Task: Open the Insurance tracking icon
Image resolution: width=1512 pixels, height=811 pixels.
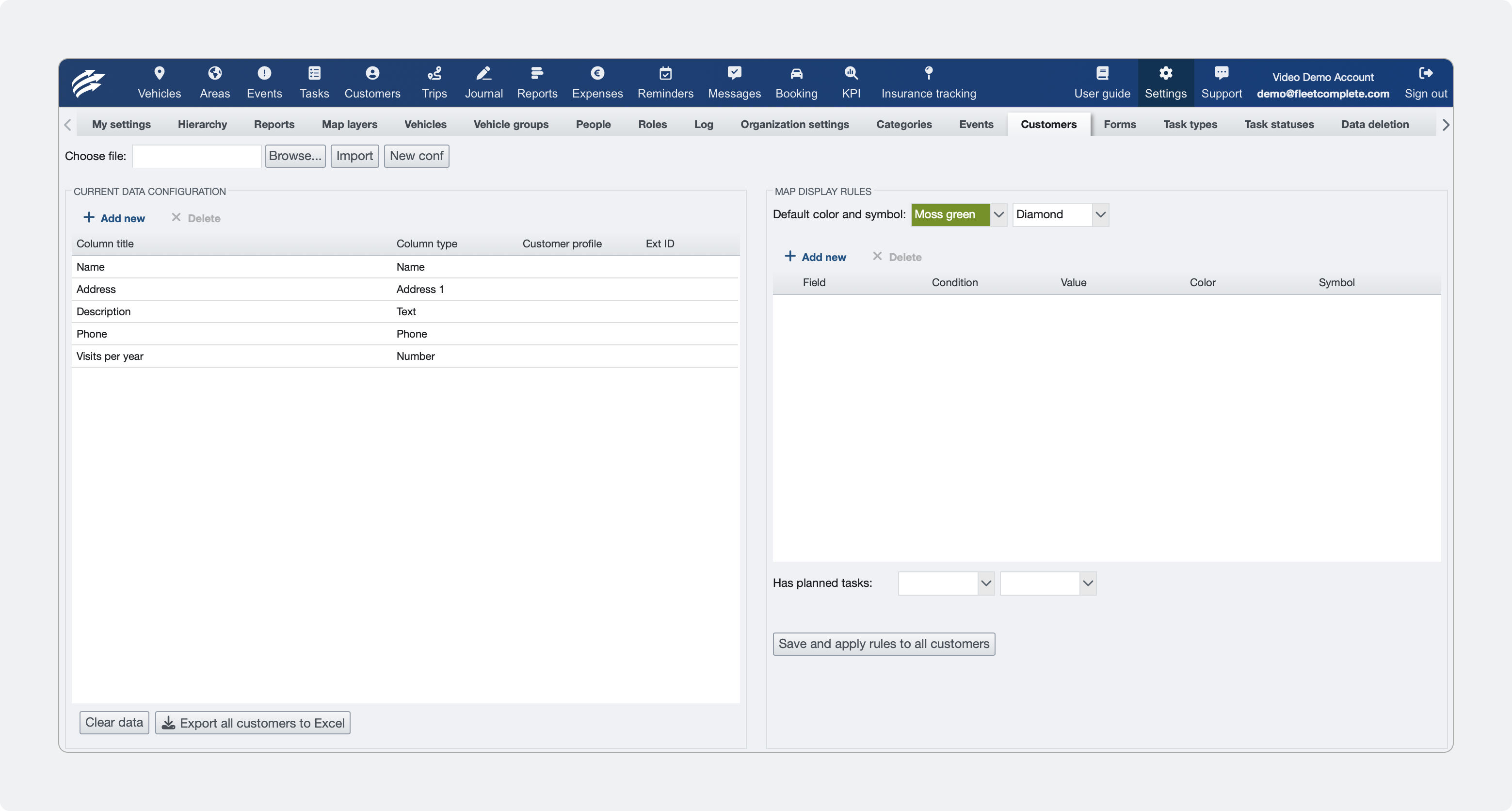Action: click(x=929, y=73)
